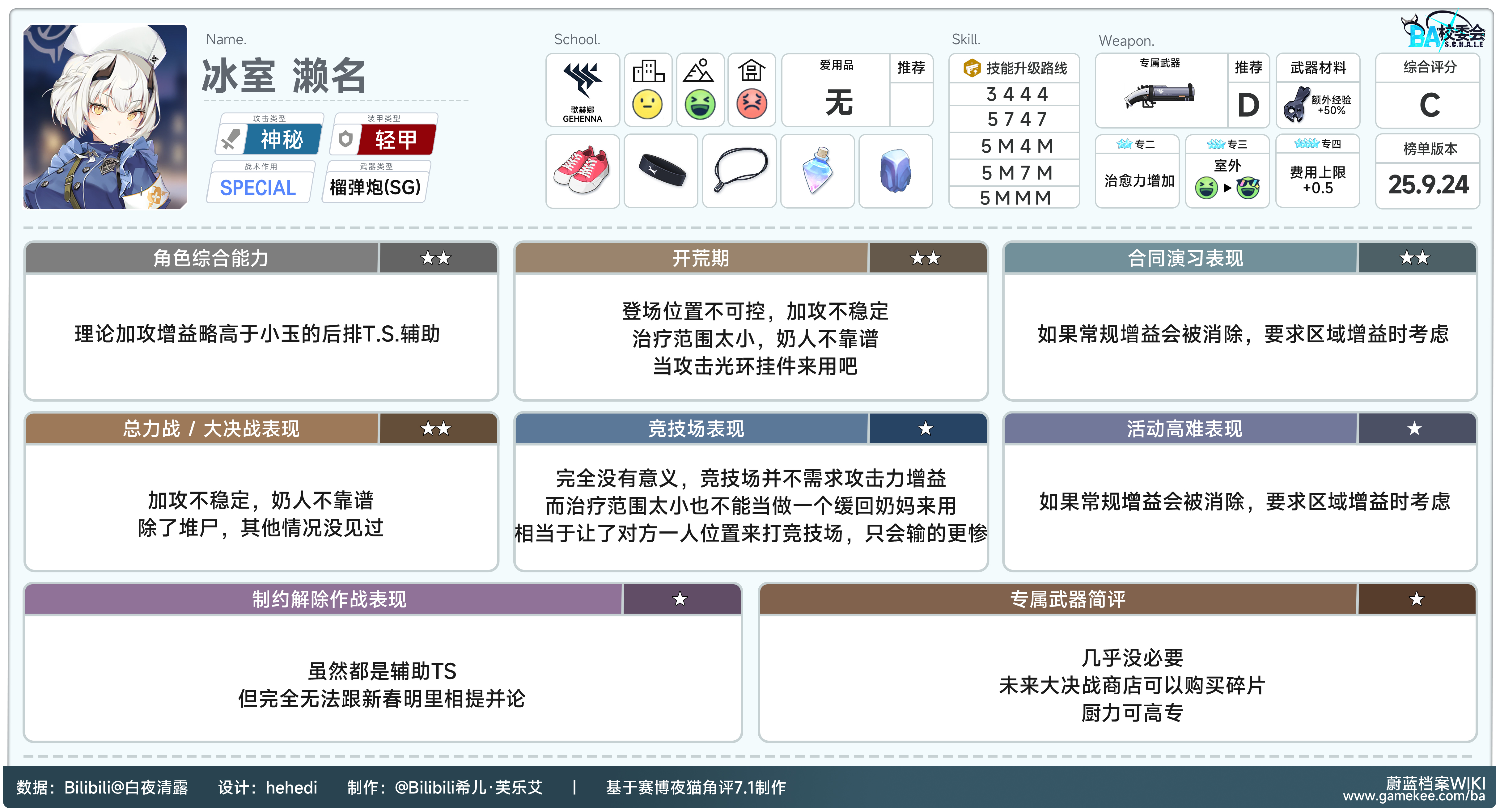Image resolution: width=1500 pixels, height=812 pixels.
Task: Open www.gamekee.com/ba wiki link
Action: tap(1413, 797)
